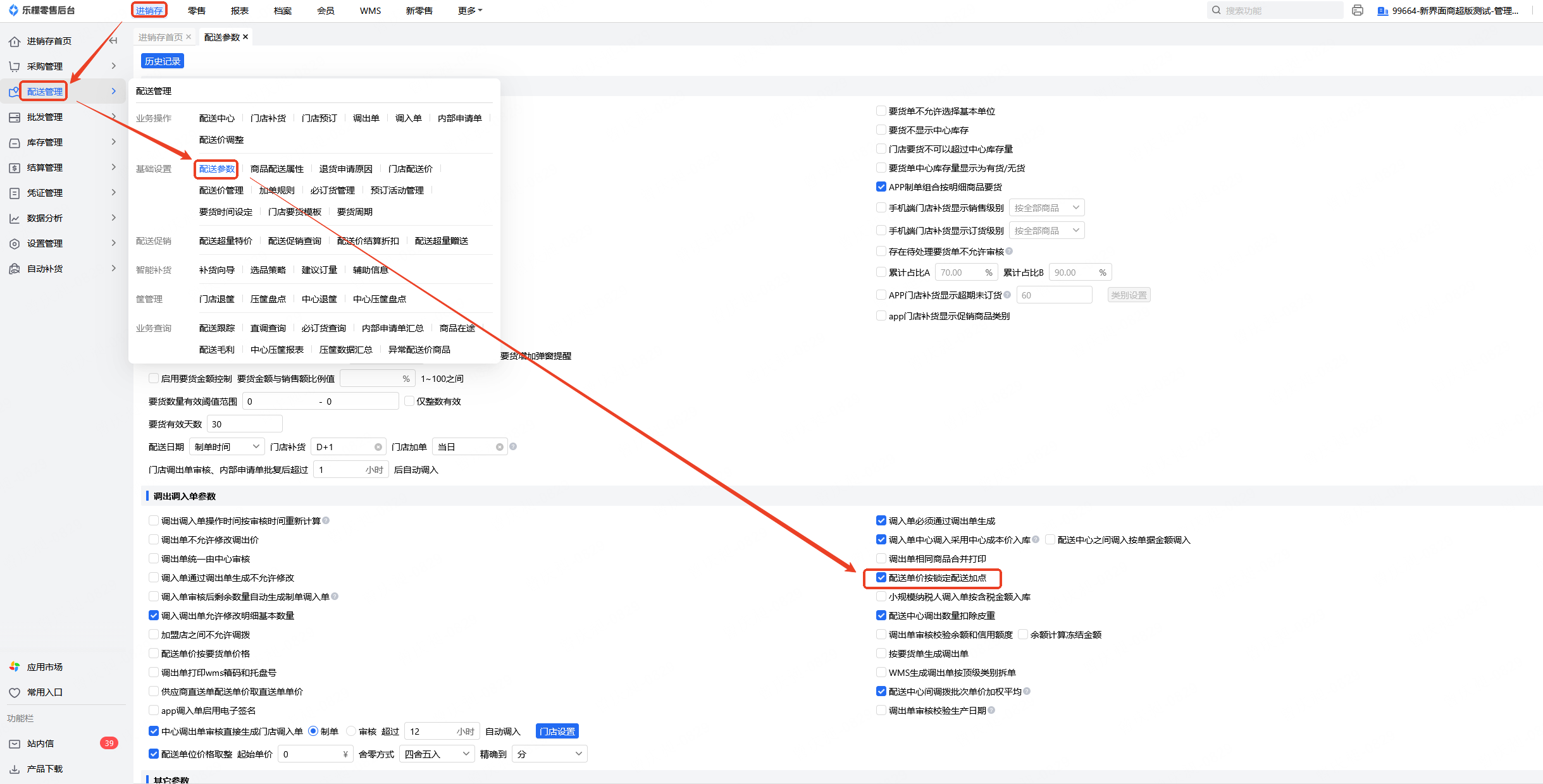
Task: Switch to the 进销存首页 tab
Action: point(160,37)
